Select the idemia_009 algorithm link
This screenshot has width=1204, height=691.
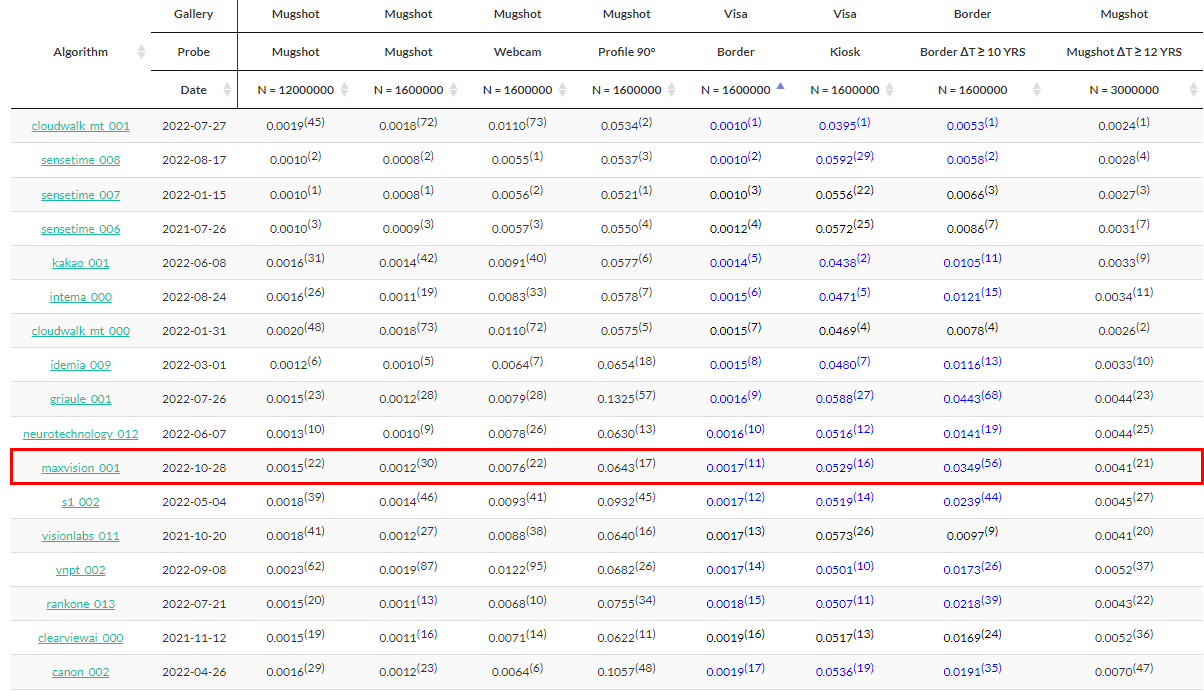tap(80, 365)
